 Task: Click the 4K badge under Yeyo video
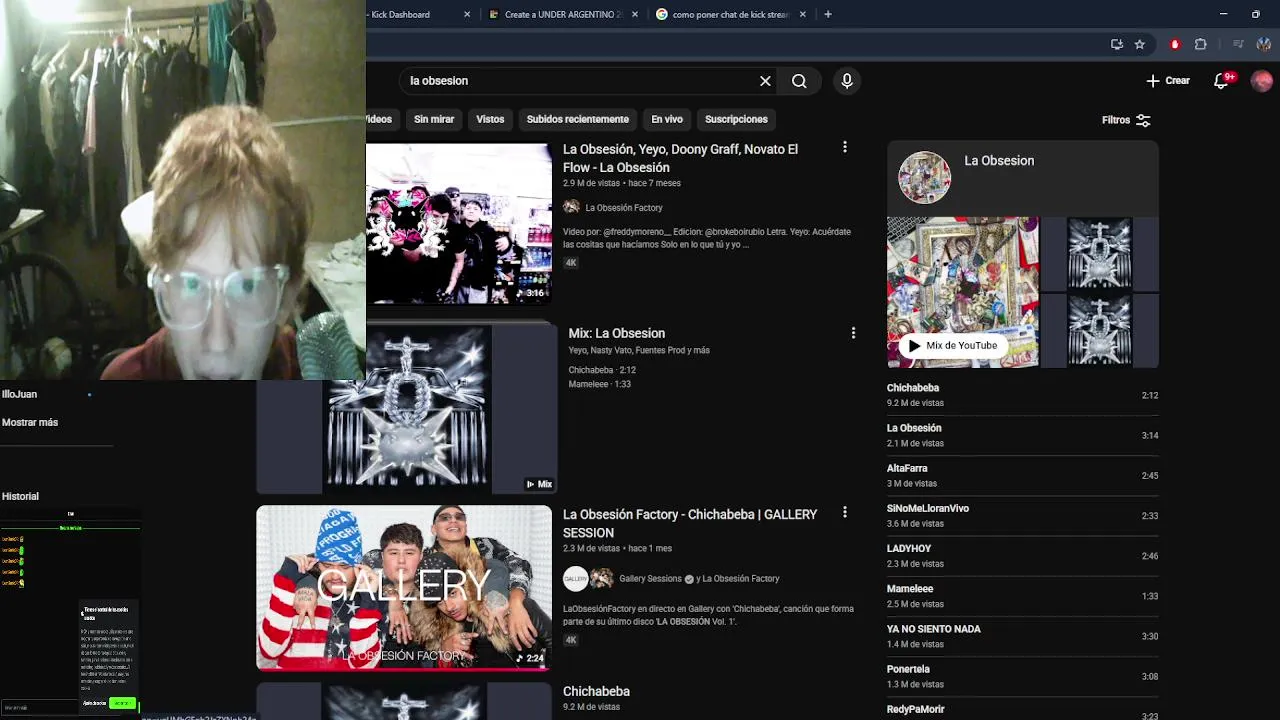pos(571,263)
